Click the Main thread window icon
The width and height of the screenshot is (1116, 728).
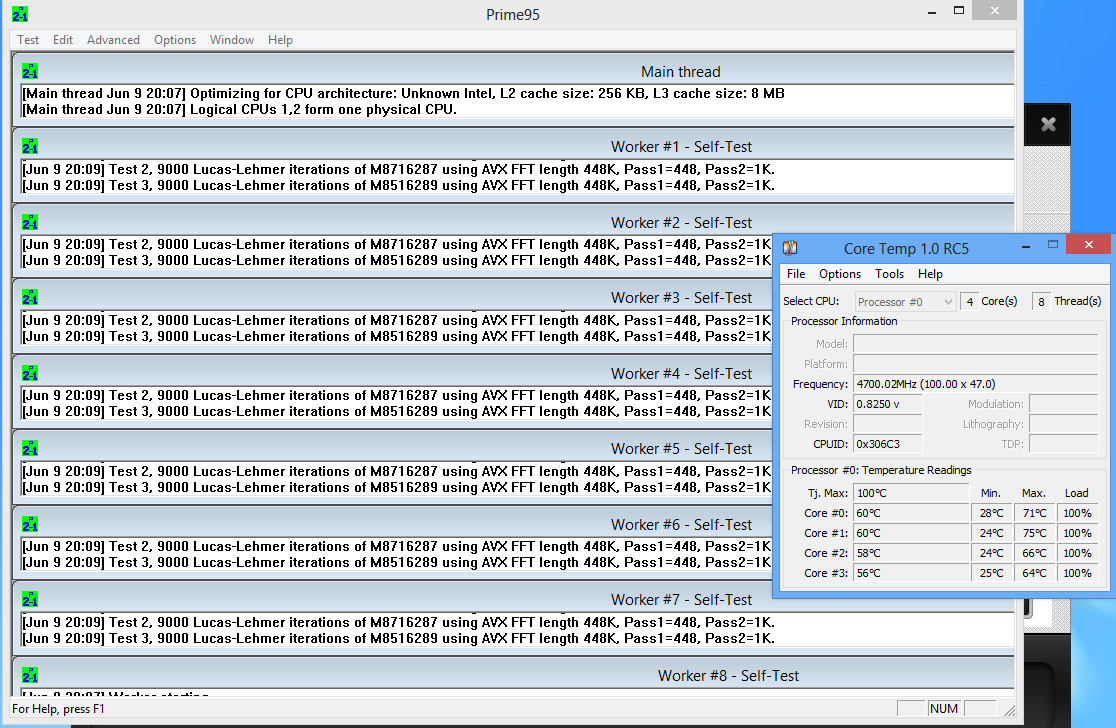point(30,71)
